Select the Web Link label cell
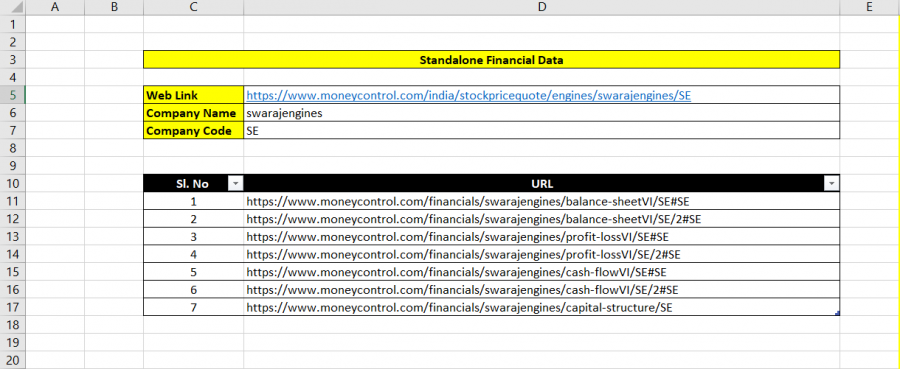Image resolution: width=900 pixels, height=369 pixels. coord(193,95)
